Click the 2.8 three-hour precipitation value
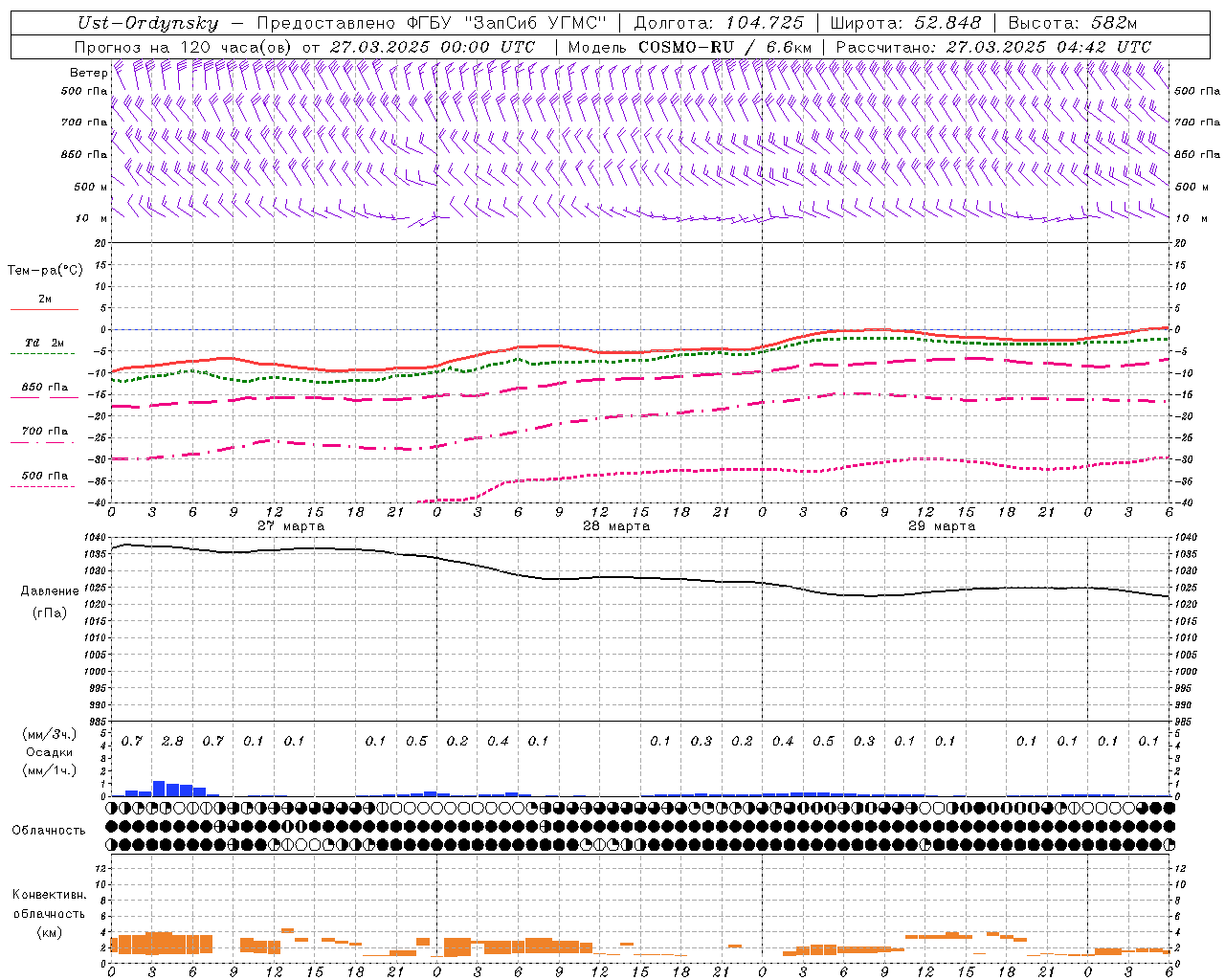The image size is (1225, 980). click(x=172, y=741)
